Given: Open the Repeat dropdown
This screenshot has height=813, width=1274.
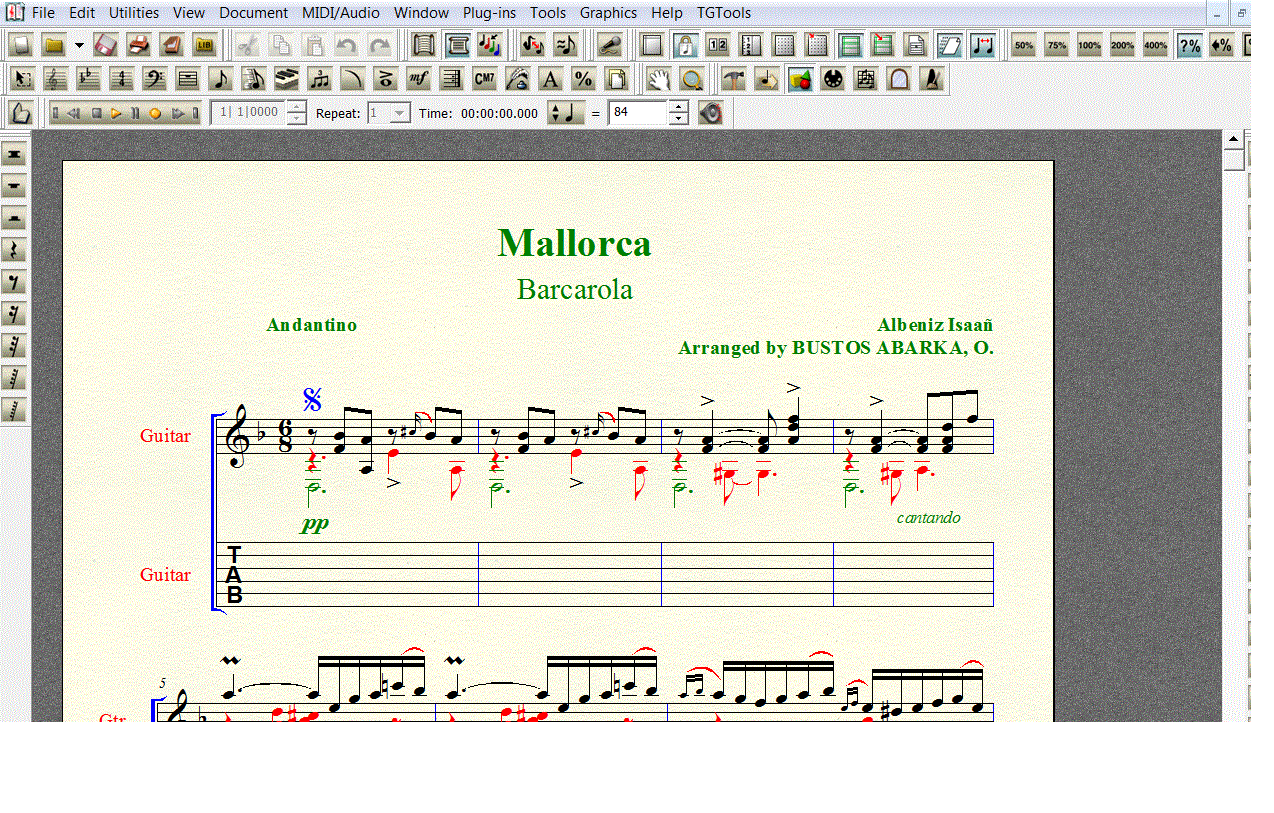Looking at the screenshot, I should (x=399, y=113).
